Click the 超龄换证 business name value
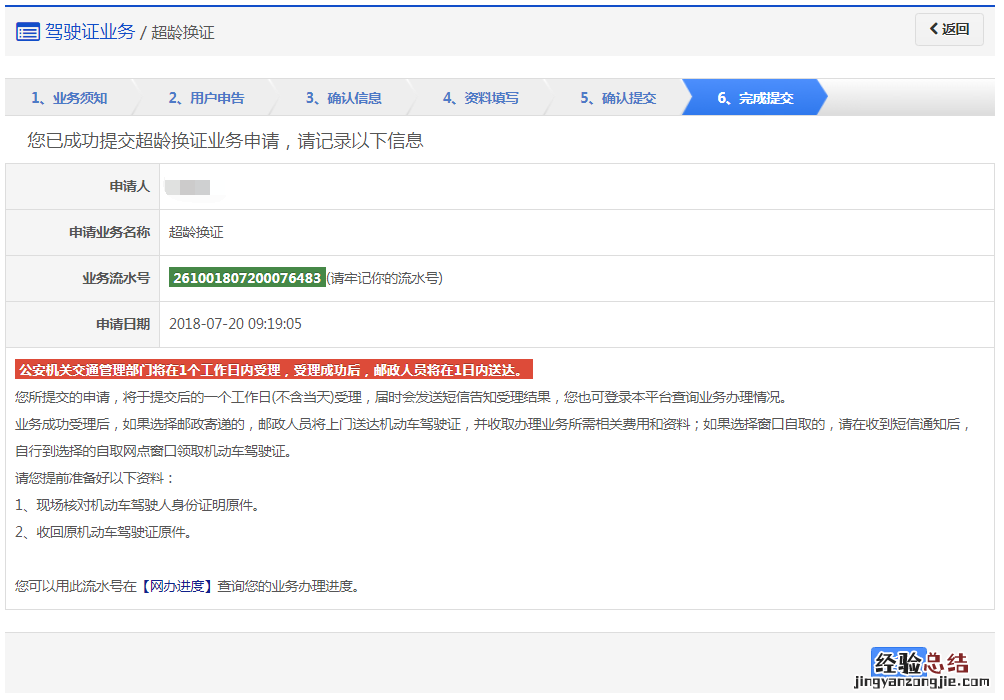 click(196, 232)
